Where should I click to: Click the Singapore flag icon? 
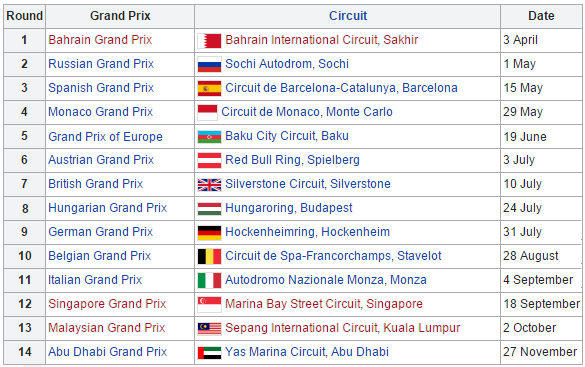[x=209, y=304]
